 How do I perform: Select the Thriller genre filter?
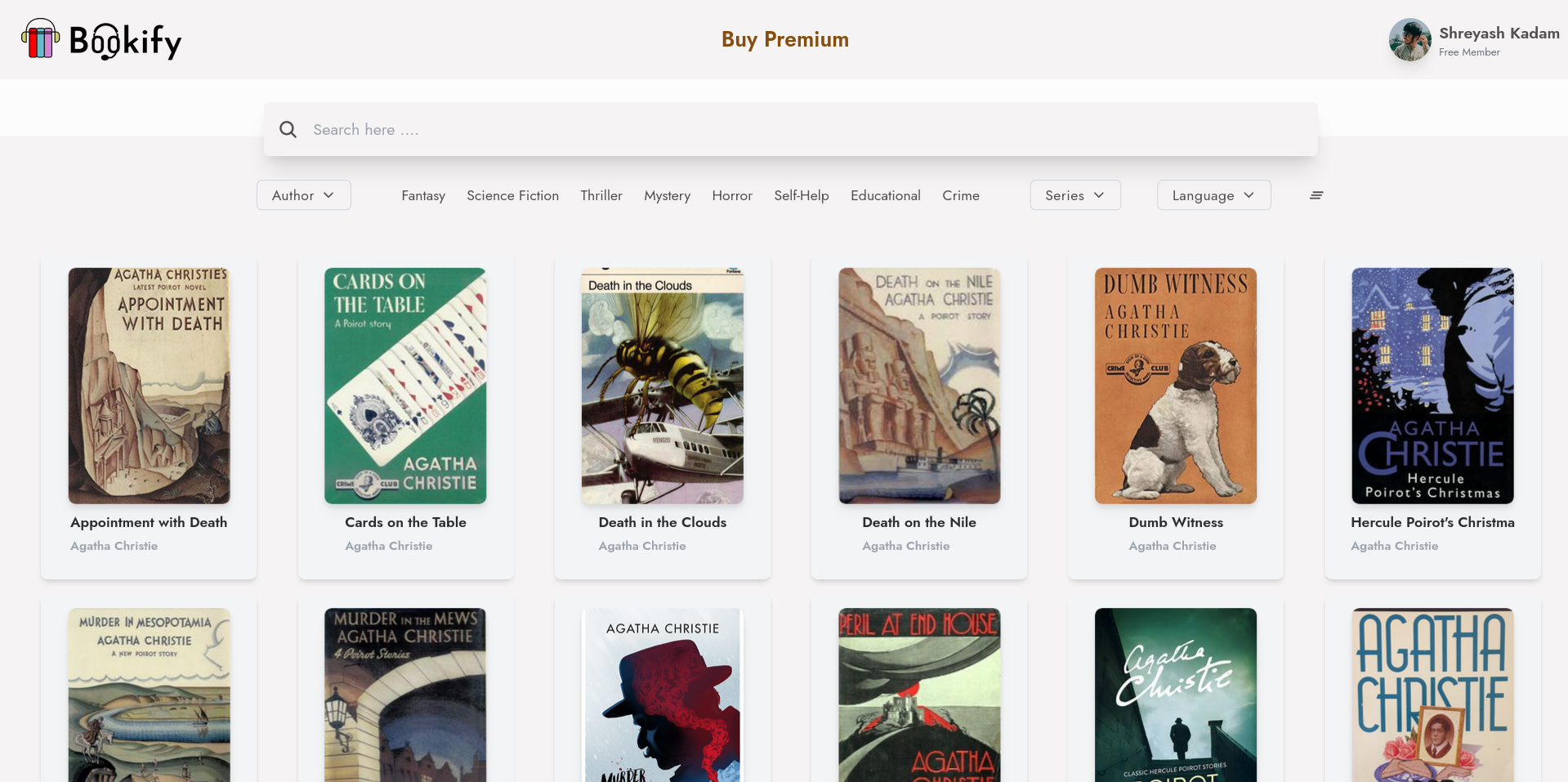coord(601,195)
